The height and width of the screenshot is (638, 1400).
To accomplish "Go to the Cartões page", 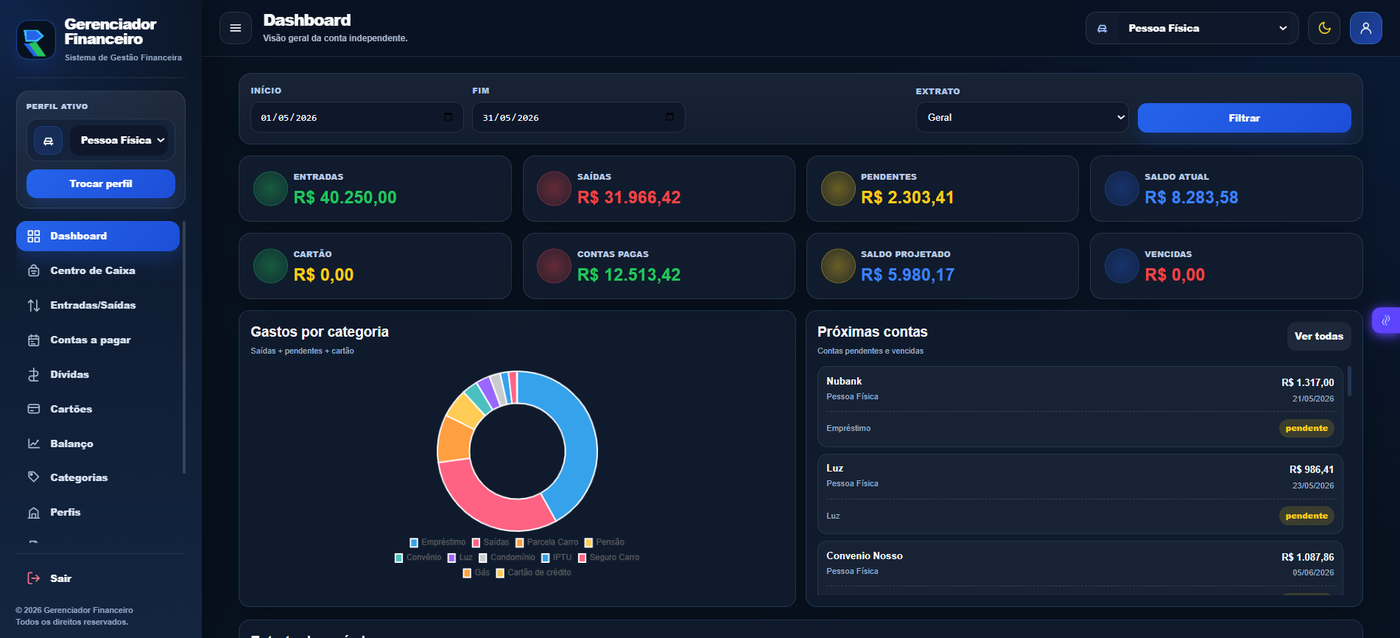I will pos(98,409).
